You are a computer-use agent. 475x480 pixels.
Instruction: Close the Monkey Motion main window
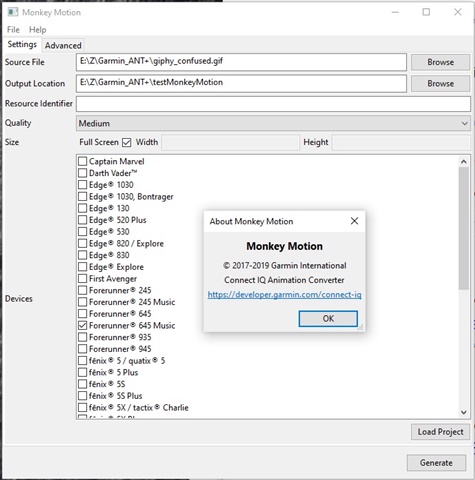458,12
